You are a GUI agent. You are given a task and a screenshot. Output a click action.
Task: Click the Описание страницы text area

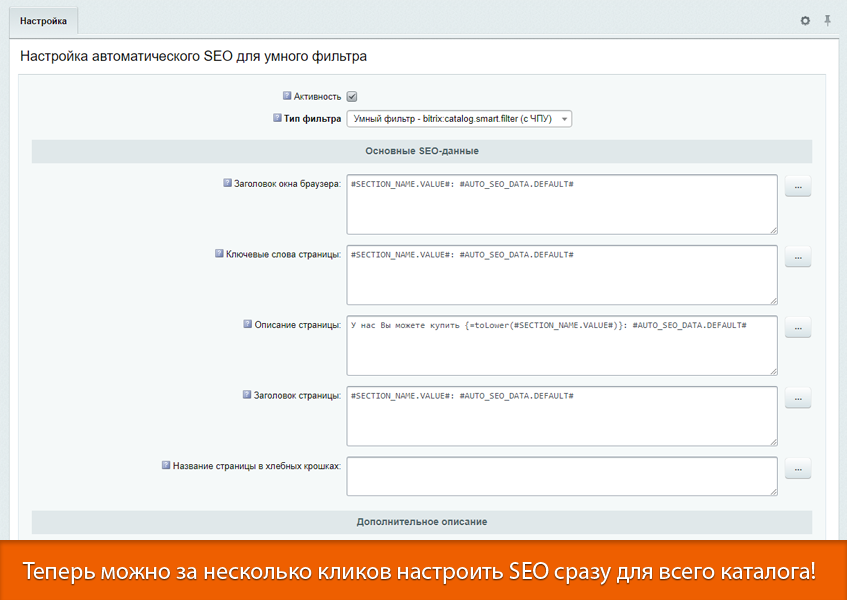coord(560,345)
